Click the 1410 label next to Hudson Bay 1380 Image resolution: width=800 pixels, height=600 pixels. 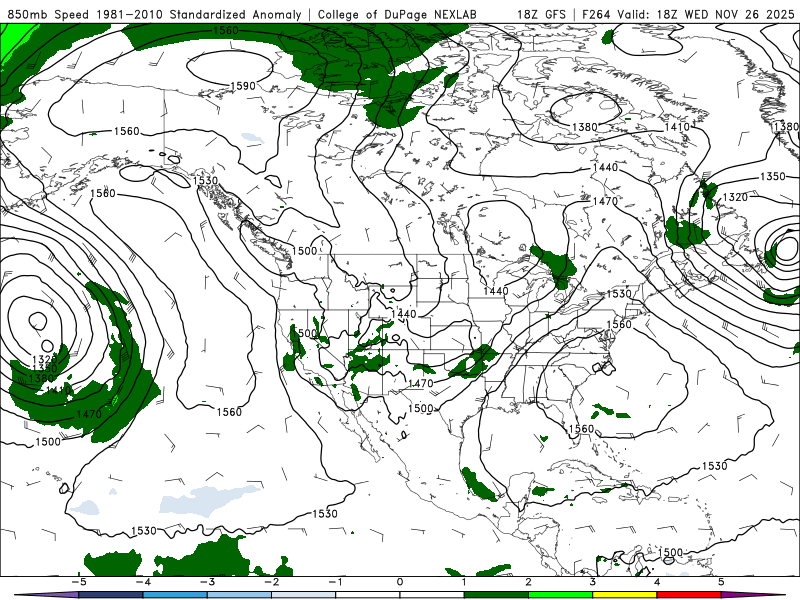[677, 127]
